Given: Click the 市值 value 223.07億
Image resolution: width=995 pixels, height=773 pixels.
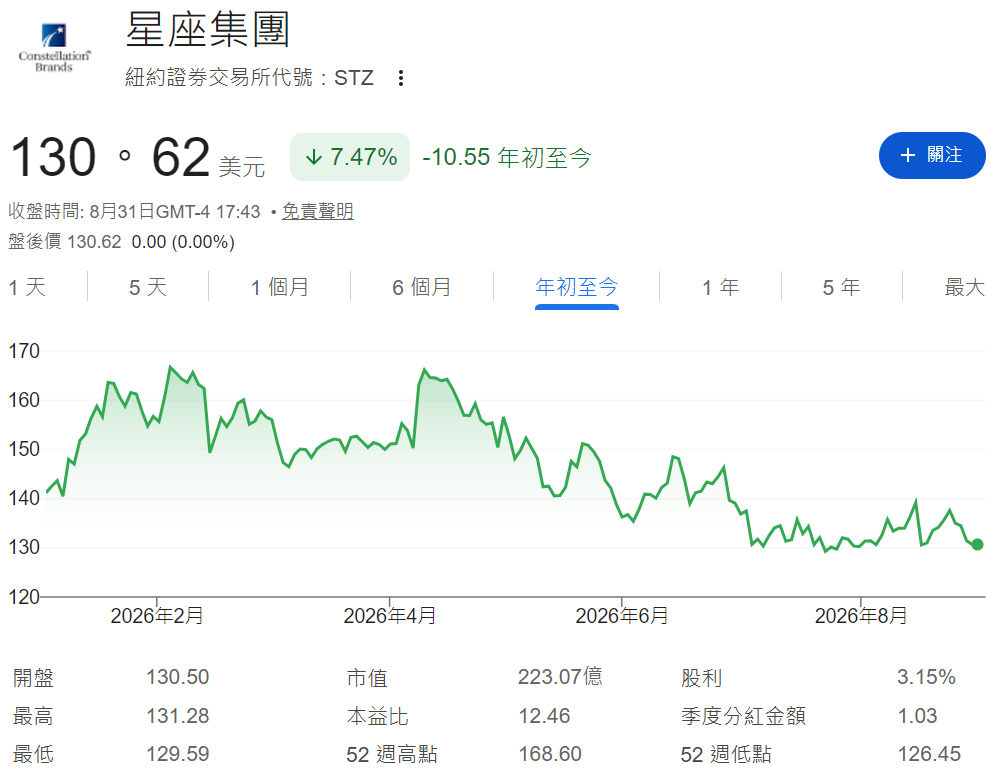Looking at the screenshot, I should pyautogui.click(x=560, y=677).
